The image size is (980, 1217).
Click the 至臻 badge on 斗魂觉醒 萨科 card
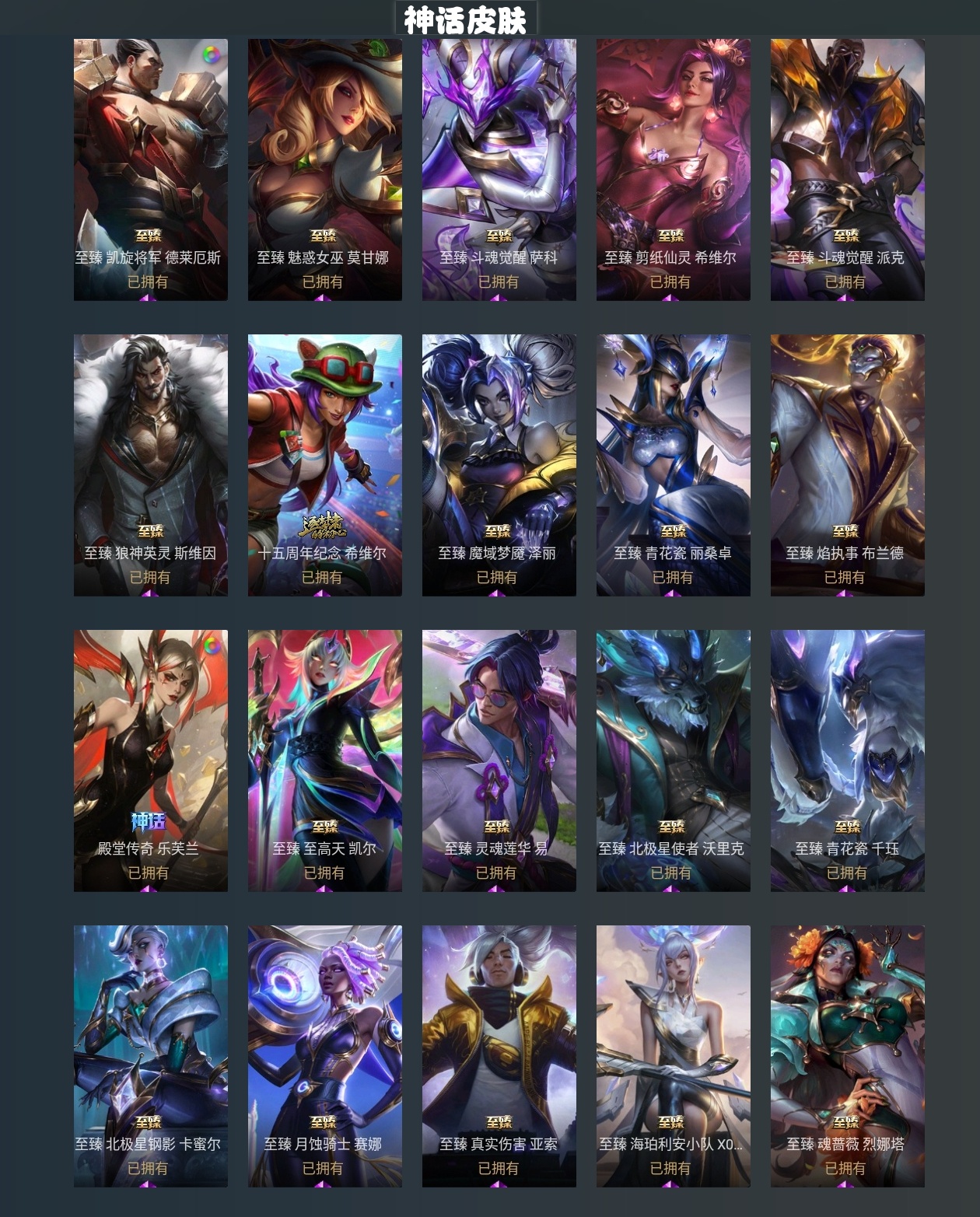click(x=499, y=235)
